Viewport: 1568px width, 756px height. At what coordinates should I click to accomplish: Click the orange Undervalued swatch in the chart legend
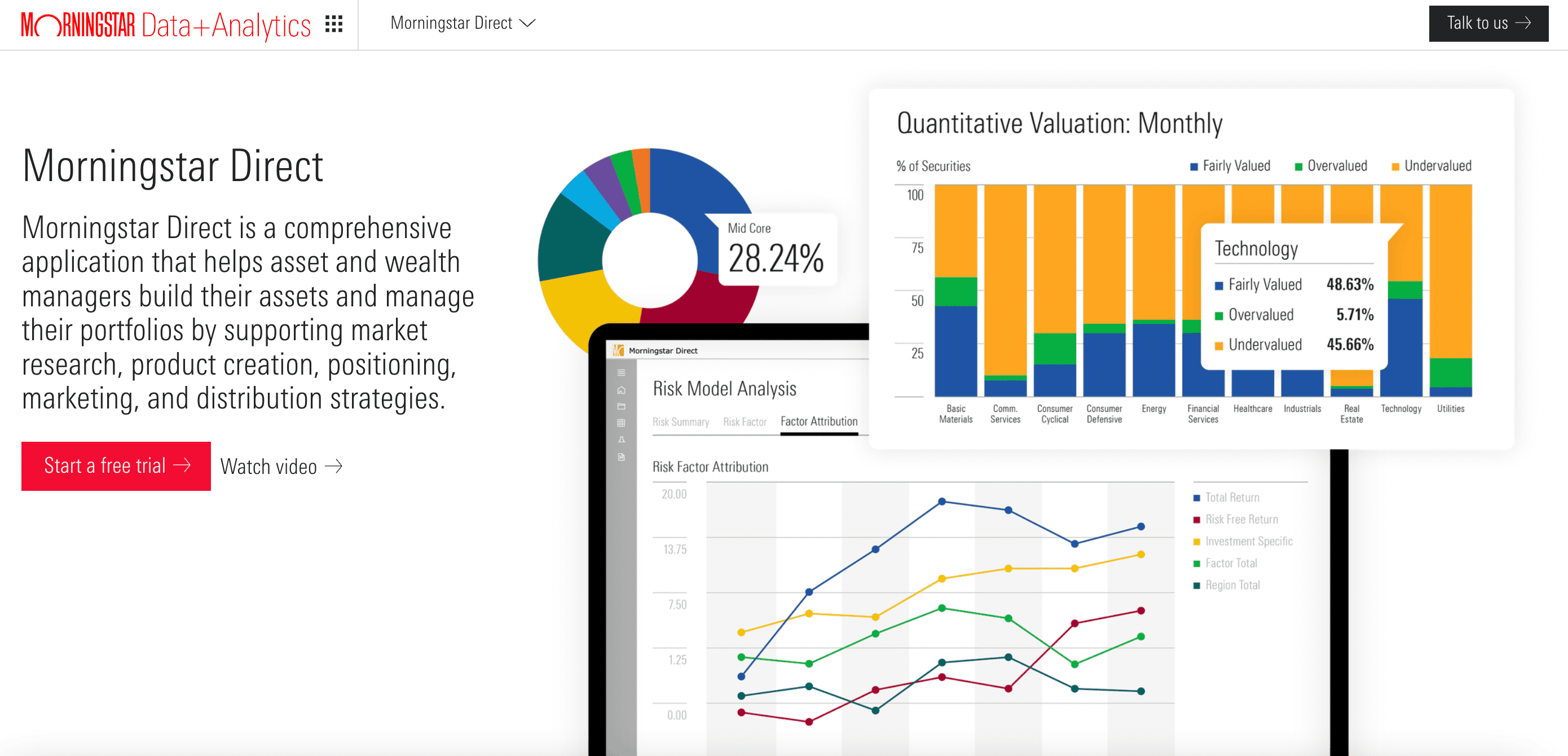(1395, 167)
